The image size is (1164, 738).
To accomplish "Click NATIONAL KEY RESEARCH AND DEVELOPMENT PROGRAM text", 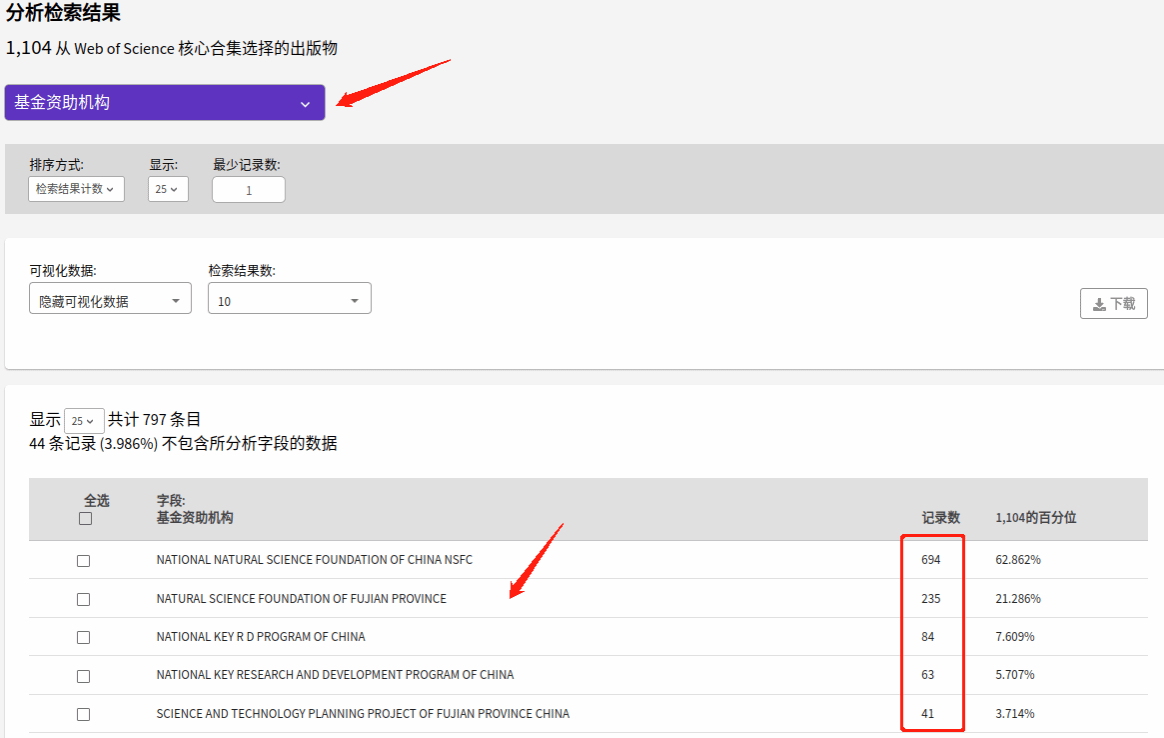I will pos(335,675).
